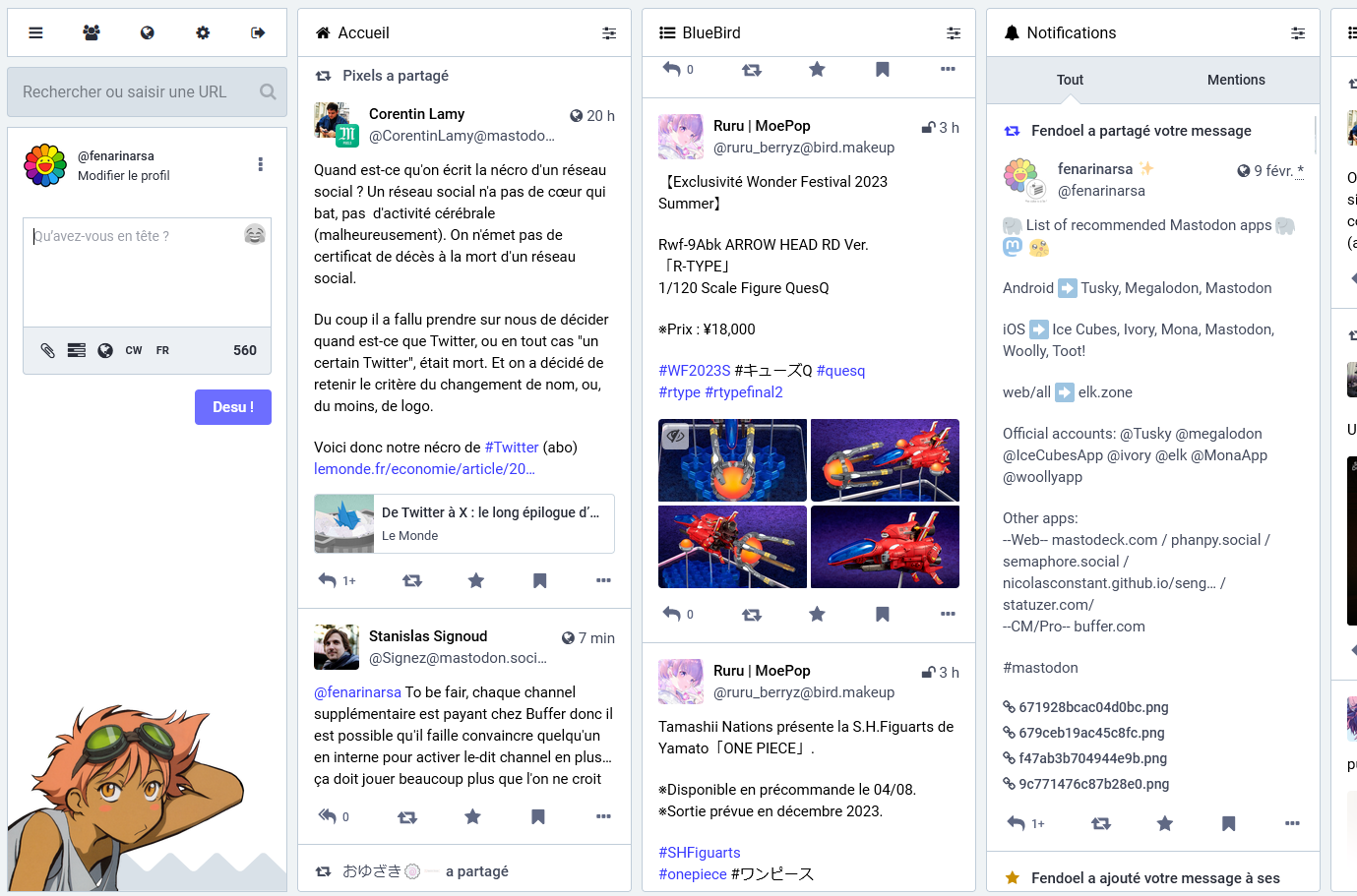Bookmark fenarinarsa's recommended apps post
This screenshot has height=896, width=1357.
tap(1228, 823)
